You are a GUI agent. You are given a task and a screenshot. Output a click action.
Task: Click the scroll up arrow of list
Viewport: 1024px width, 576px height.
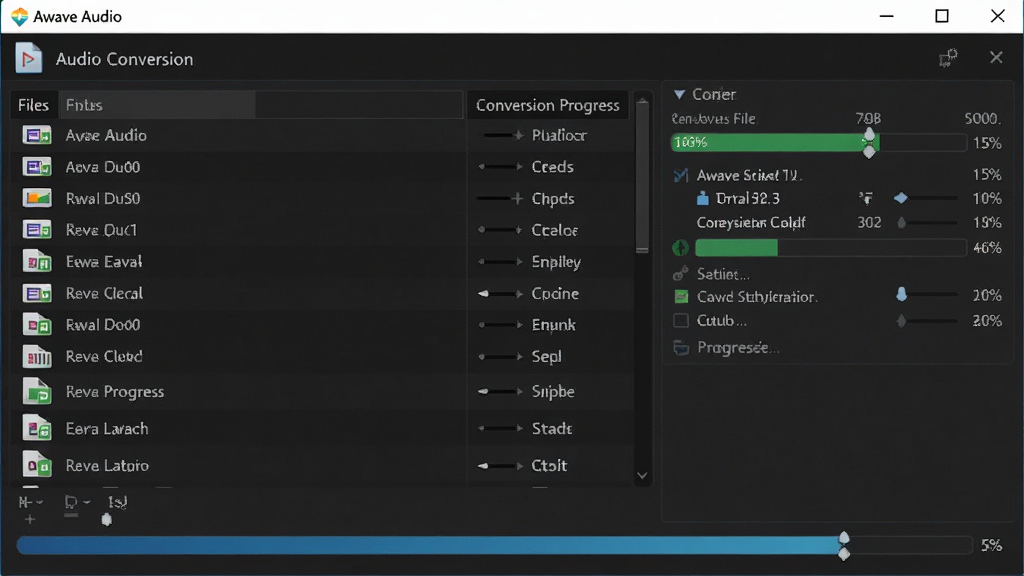coord(642,101)
